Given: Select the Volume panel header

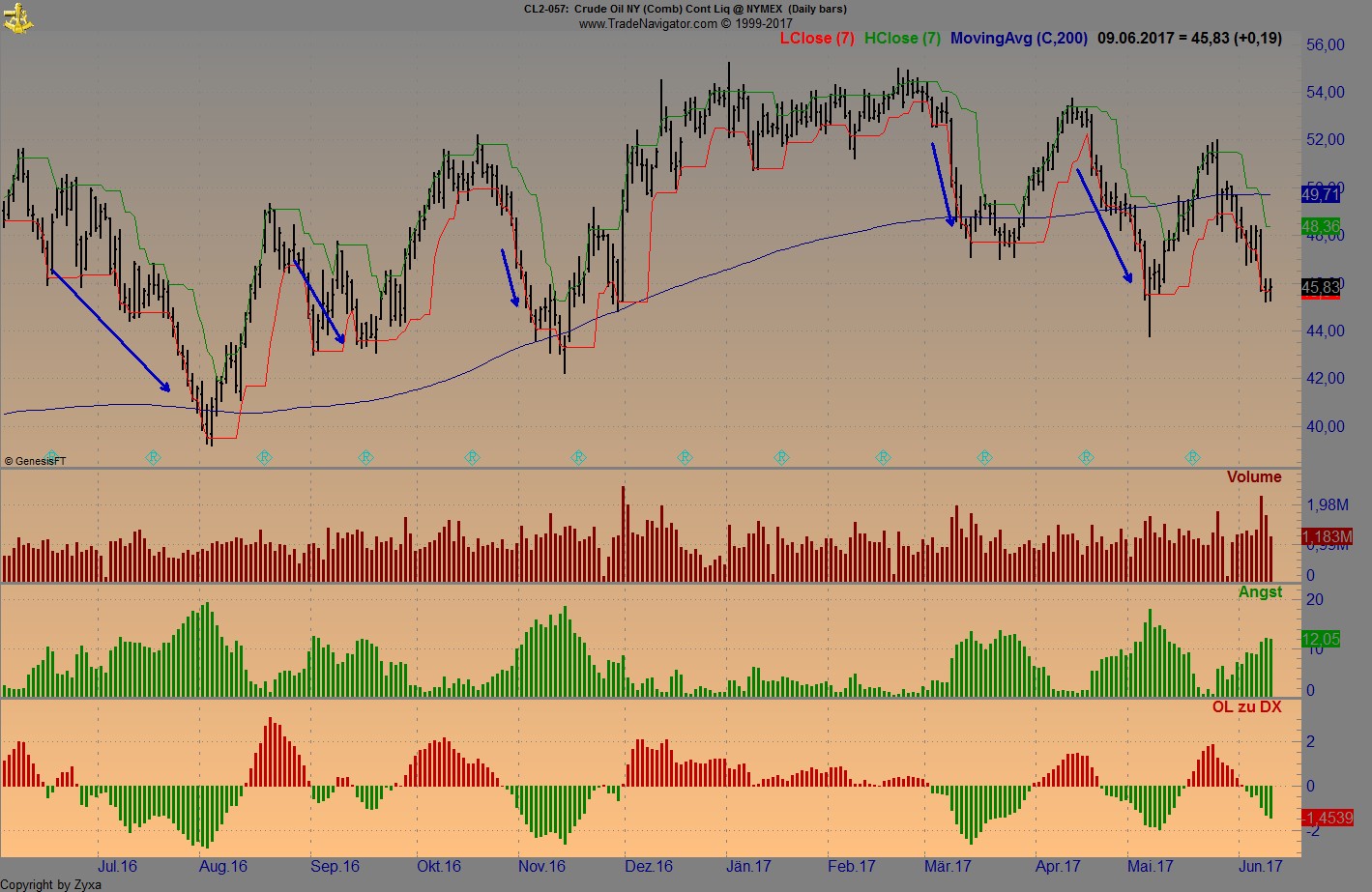Looking at the screenshot, I should point(1254,476).
